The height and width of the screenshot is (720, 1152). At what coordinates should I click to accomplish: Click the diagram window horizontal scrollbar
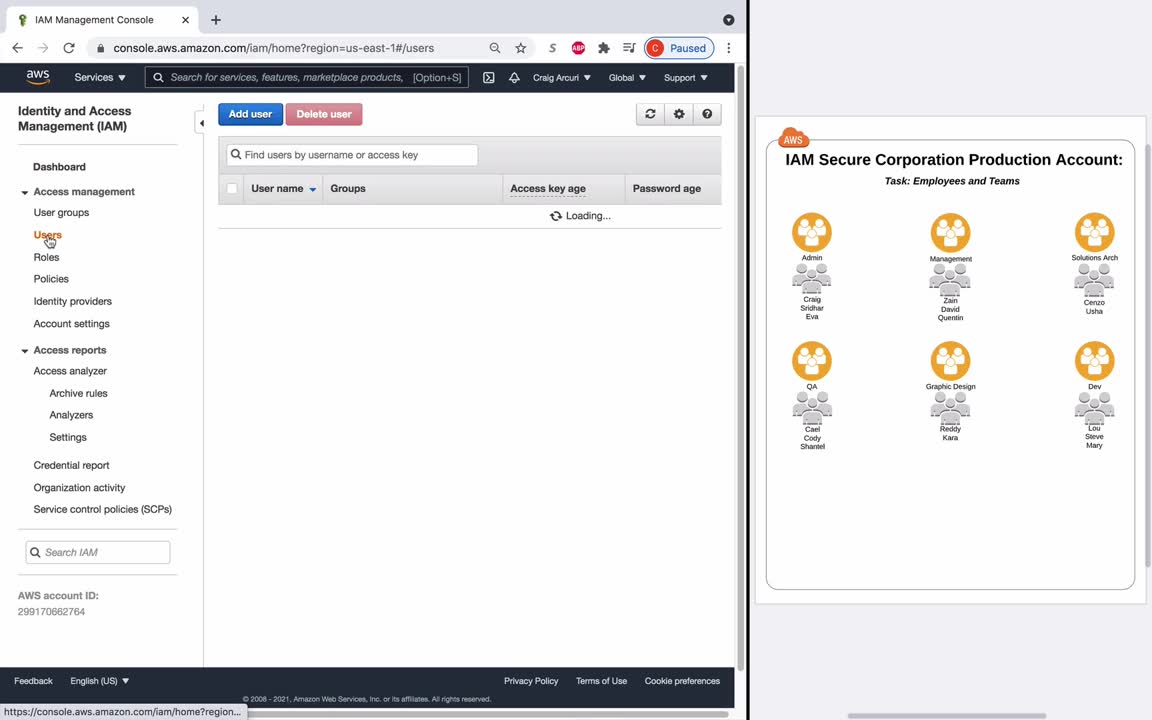click(x=947, y=716)
